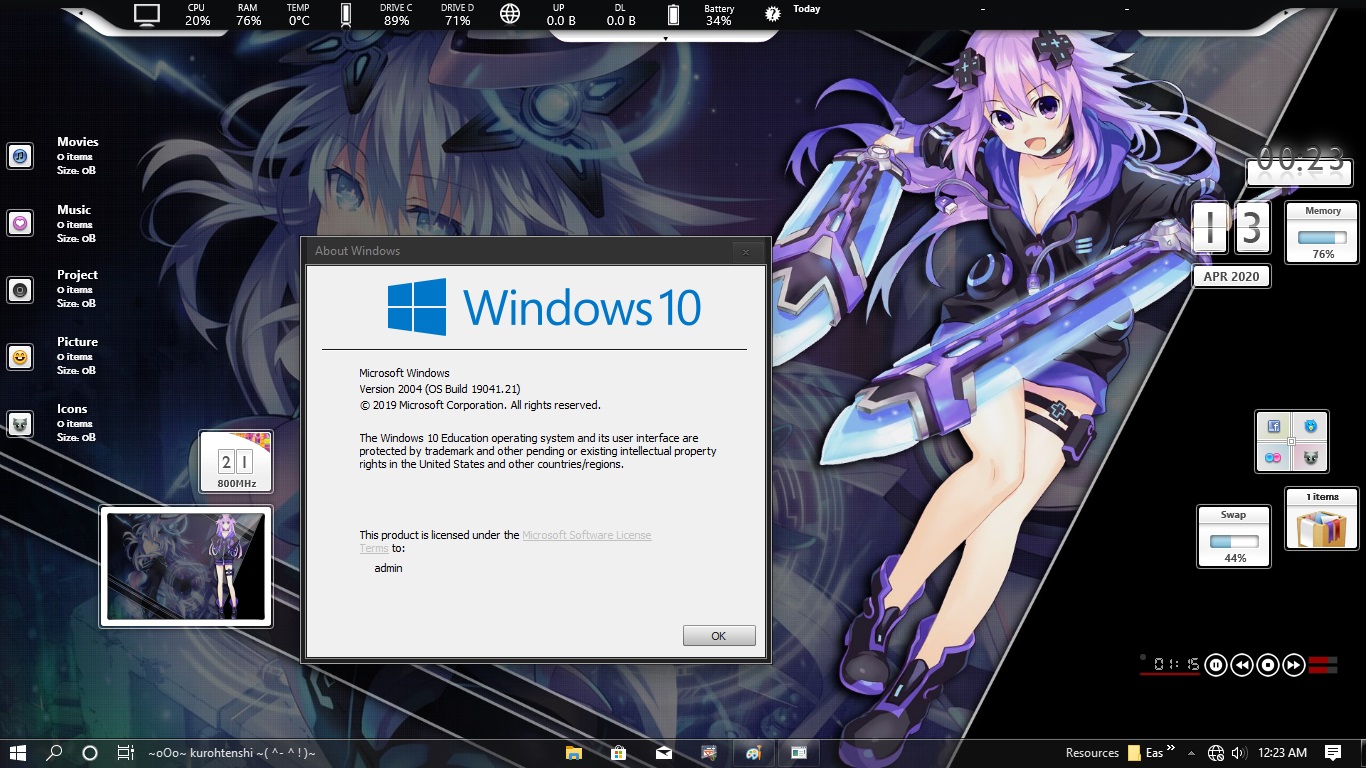This screenshot has height=768, width=1366.
Task: Click the 01:15 player time display
Action: pyautogui.click(x=1176, y=664)
